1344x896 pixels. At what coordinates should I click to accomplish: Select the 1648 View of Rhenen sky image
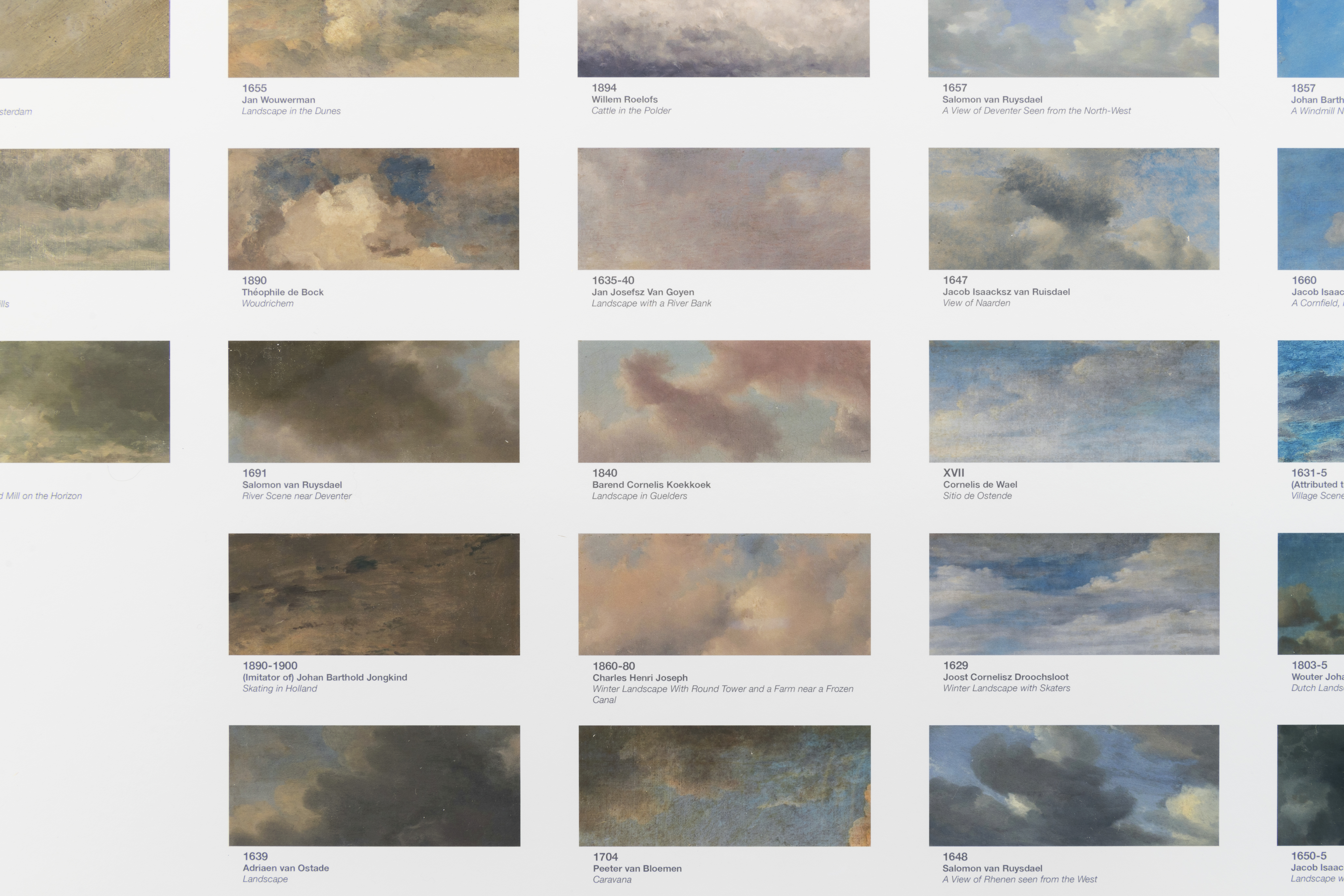pyautogui.click(x=1074, y=786)
